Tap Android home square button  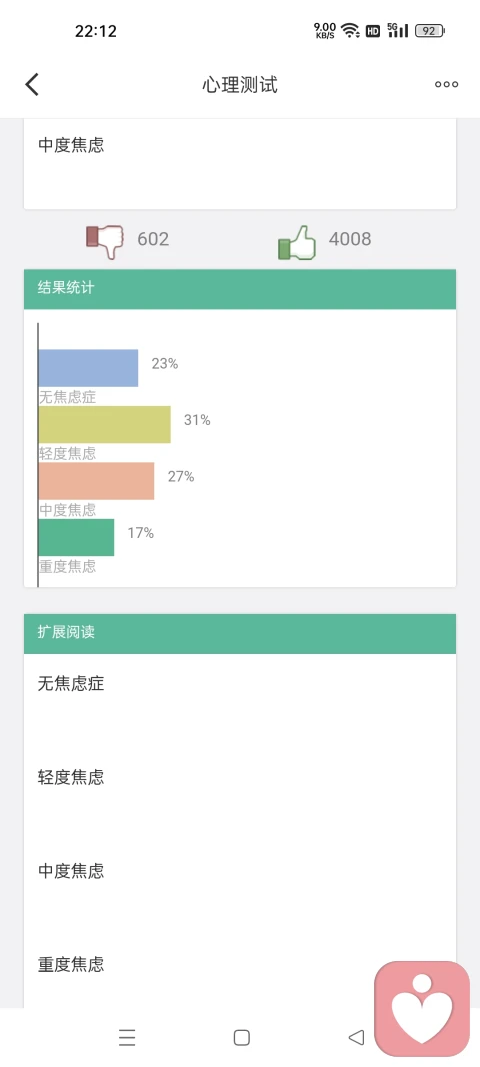(242, 1037)
